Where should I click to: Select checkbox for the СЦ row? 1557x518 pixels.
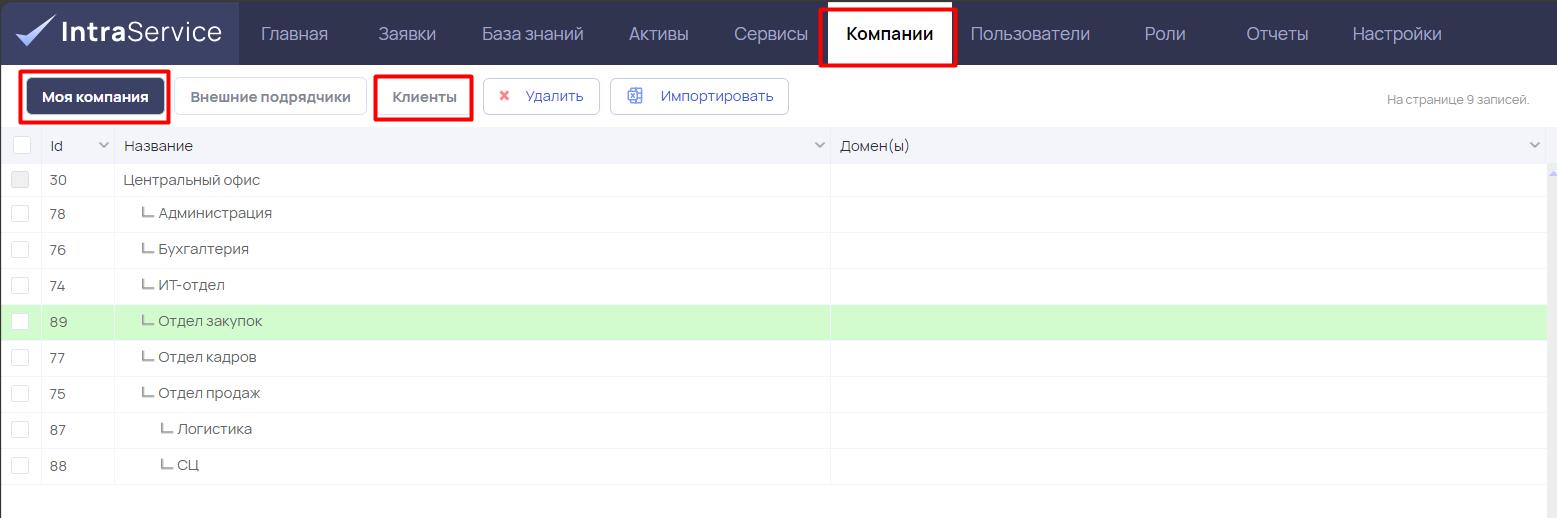point(20,465)
